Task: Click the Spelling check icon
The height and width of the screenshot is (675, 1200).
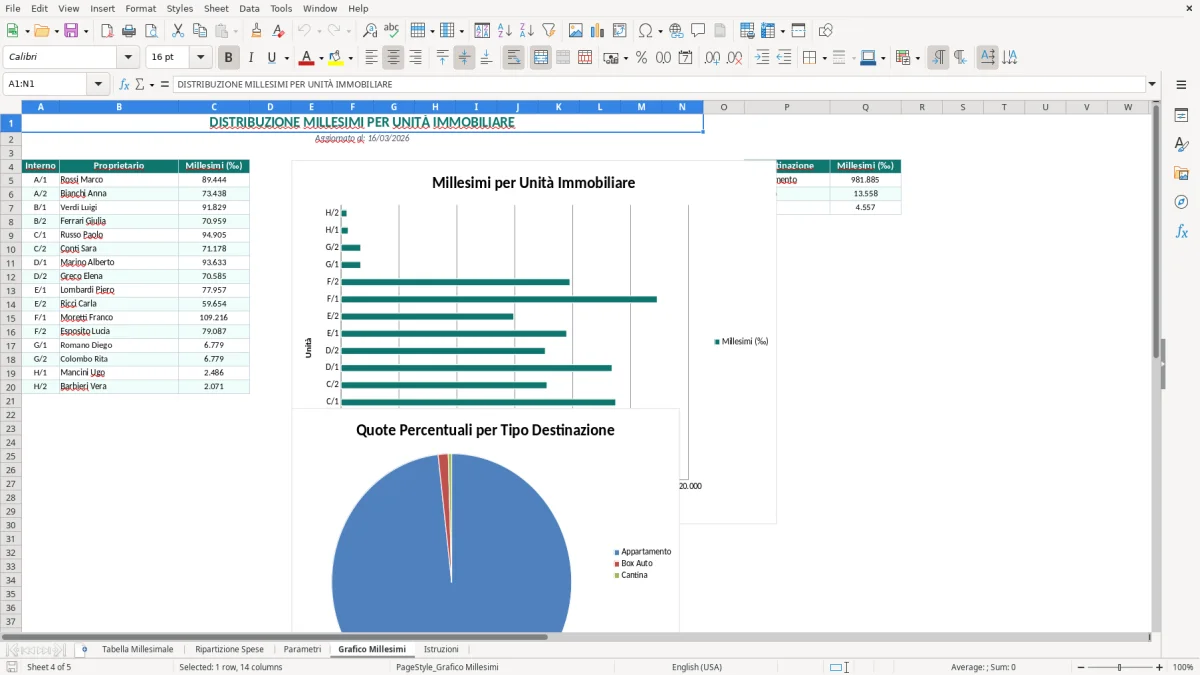Action: click(391, 31)
